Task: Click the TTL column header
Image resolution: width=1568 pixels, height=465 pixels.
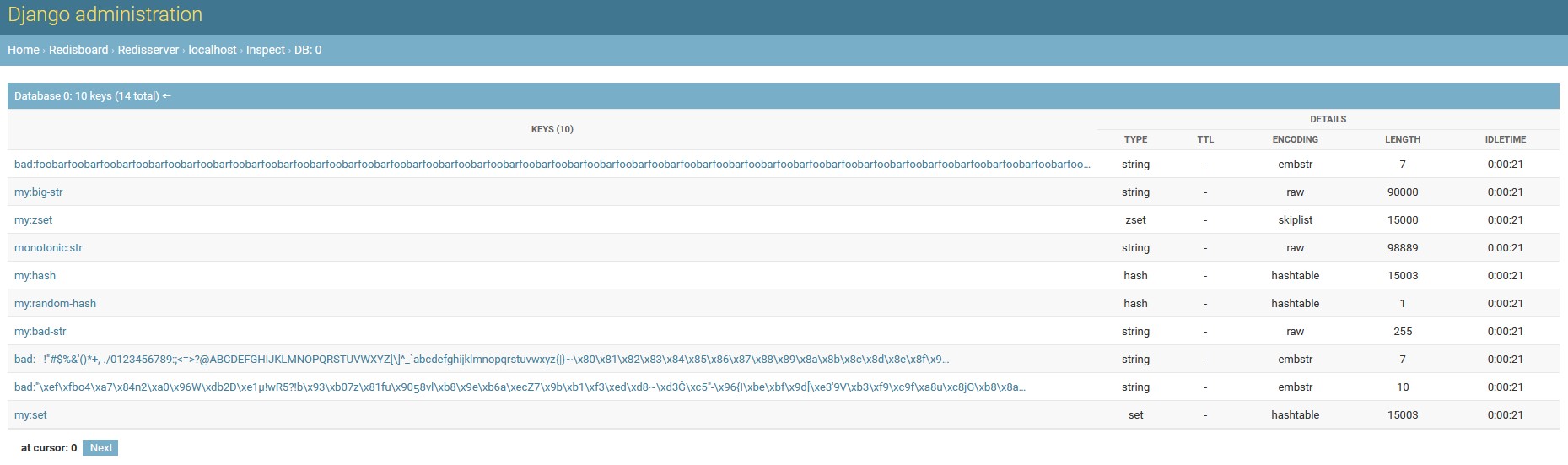Action: 1205,139
